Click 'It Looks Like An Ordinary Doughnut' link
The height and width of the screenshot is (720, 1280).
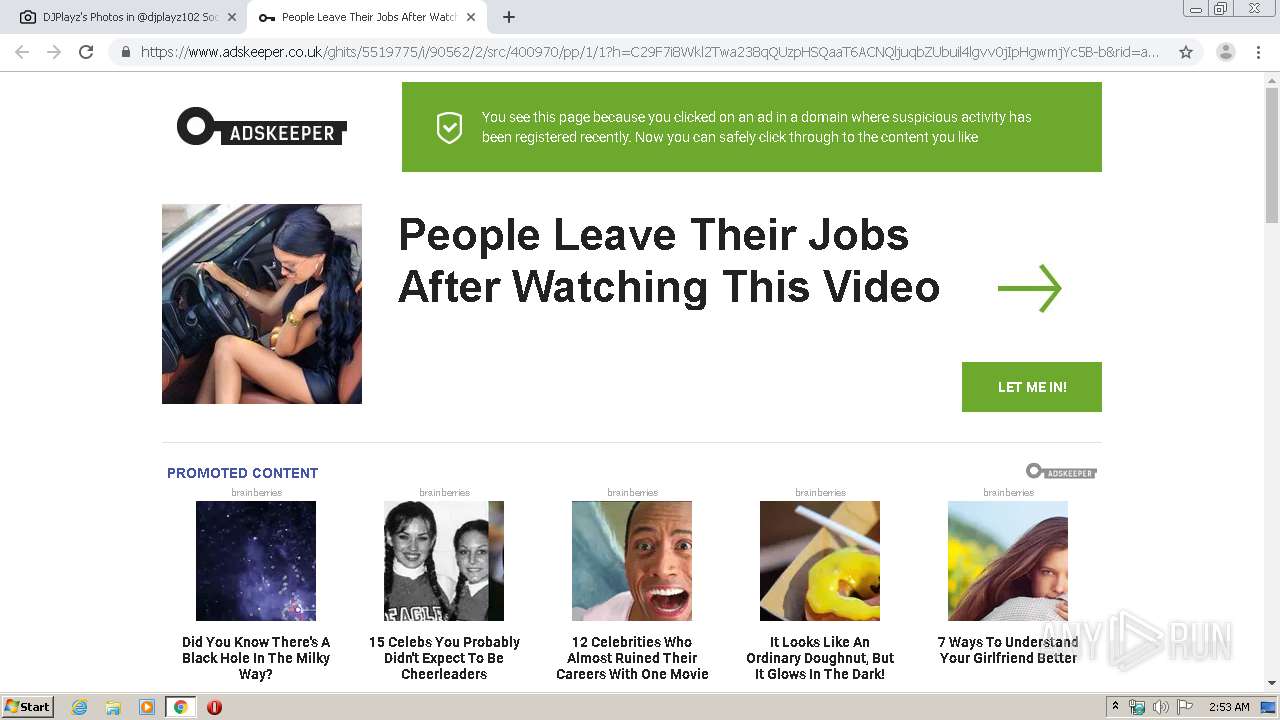[820, 658]
